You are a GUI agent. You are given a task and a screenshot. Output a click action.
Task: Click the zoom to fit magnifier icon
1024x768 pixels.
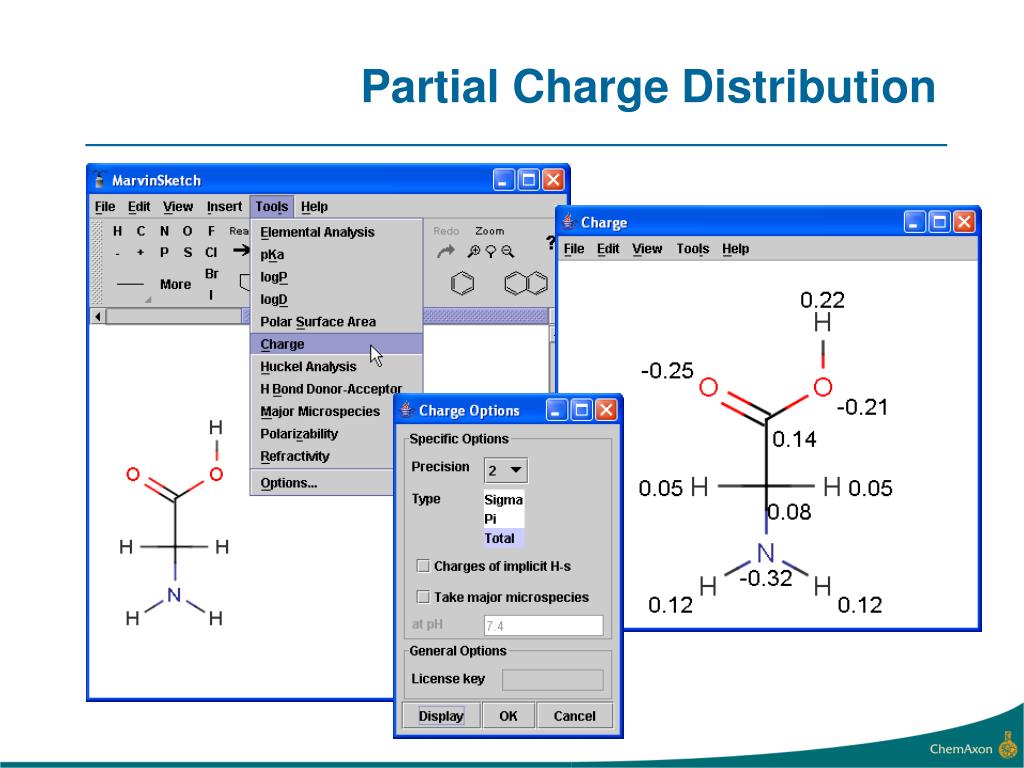click(490, 251)
